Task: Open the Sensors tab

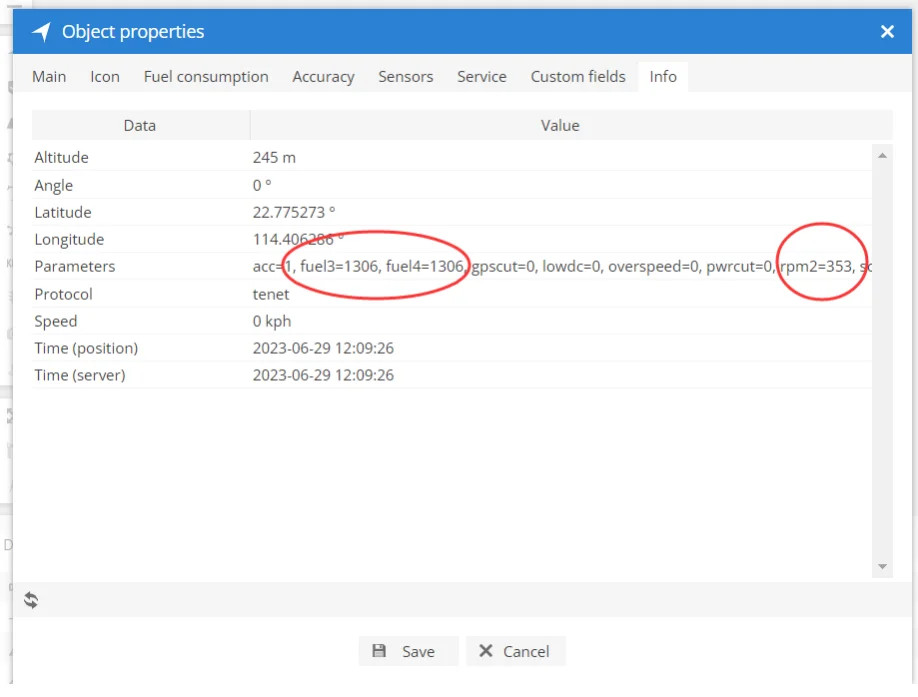Action: point(406,77)
